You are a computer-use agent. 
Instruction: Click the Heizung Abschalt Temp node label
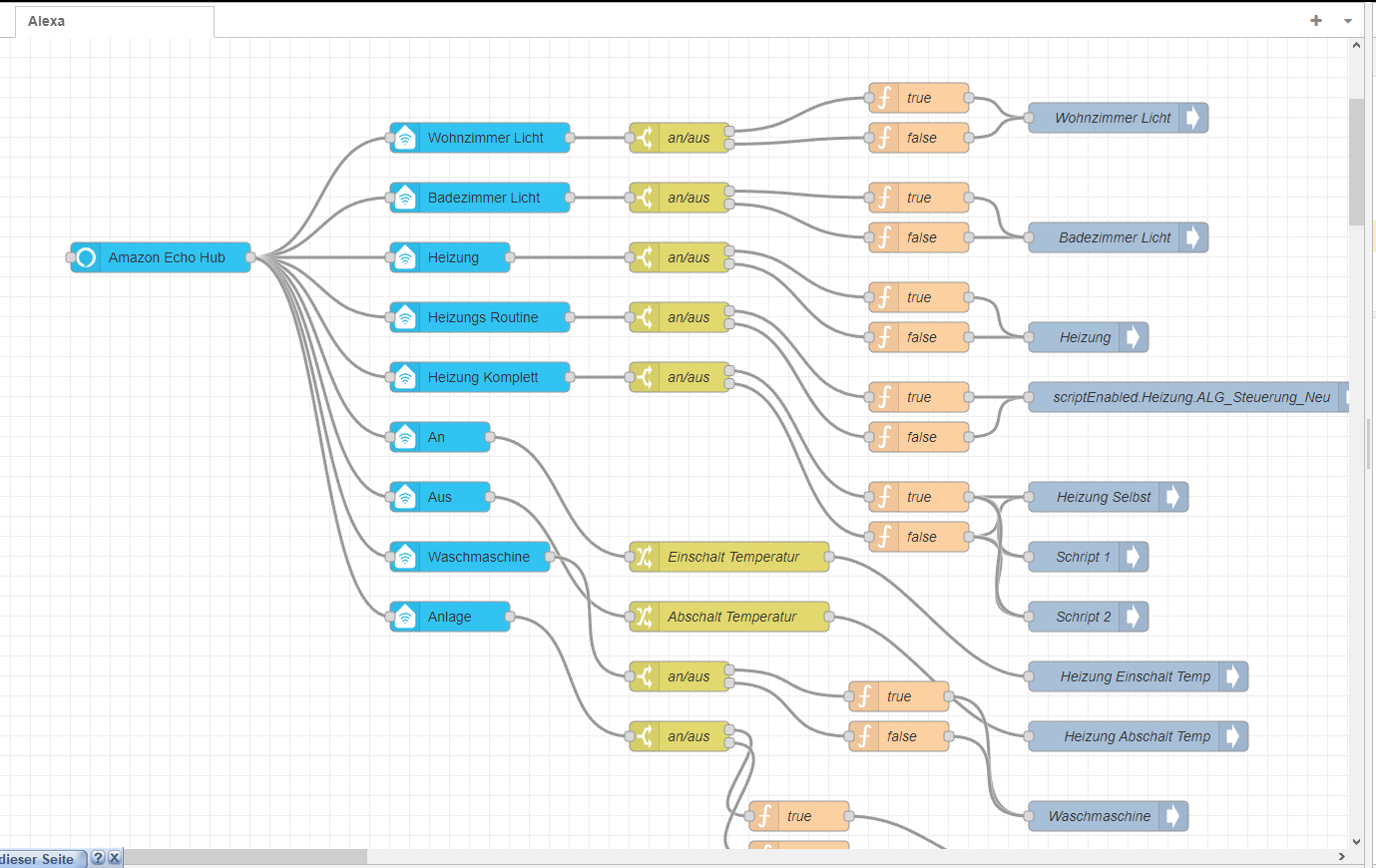(1137, 736)
